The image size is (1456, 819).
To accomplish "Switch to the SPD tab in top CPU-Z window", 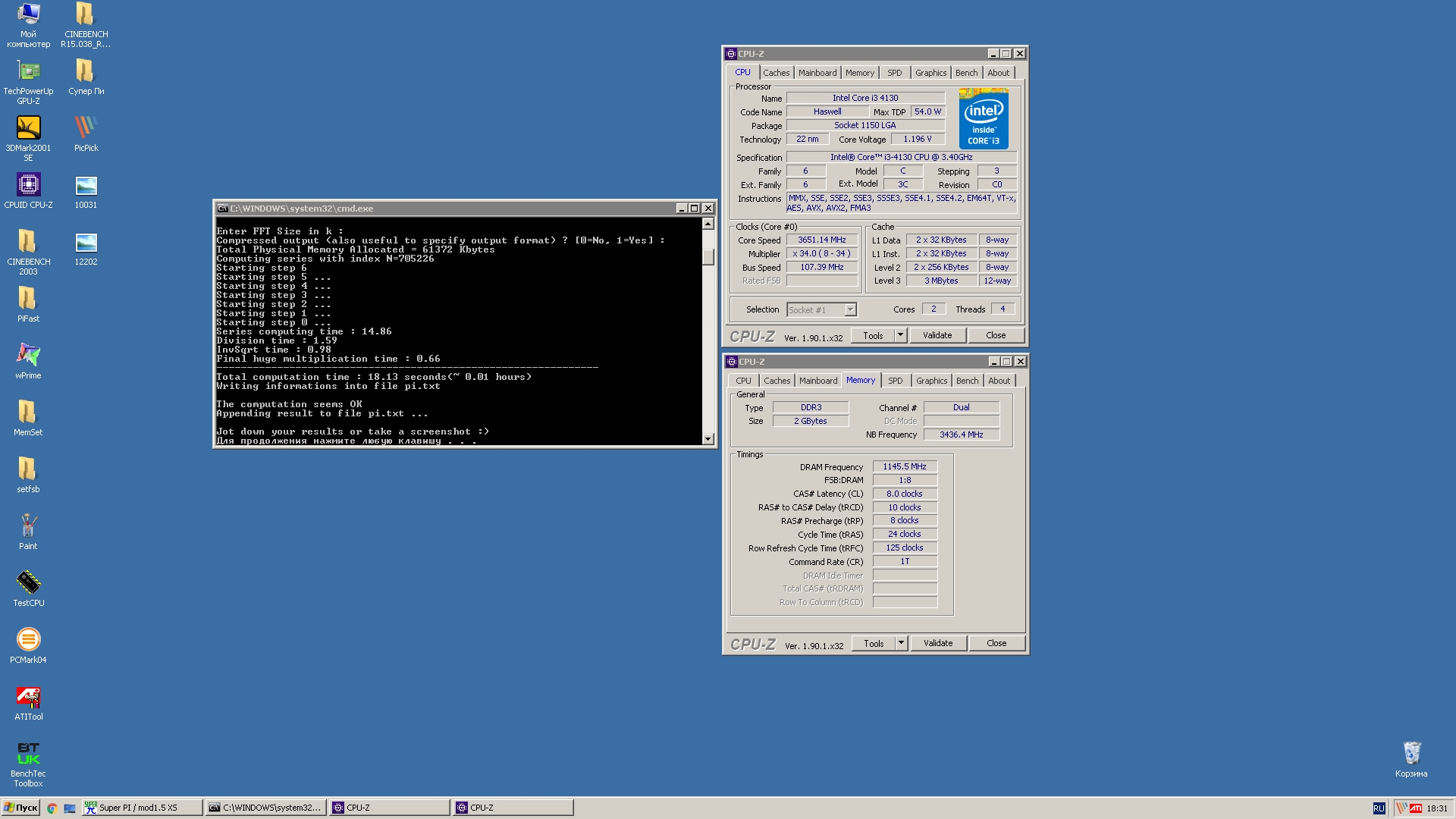I will tap(895, 73).
